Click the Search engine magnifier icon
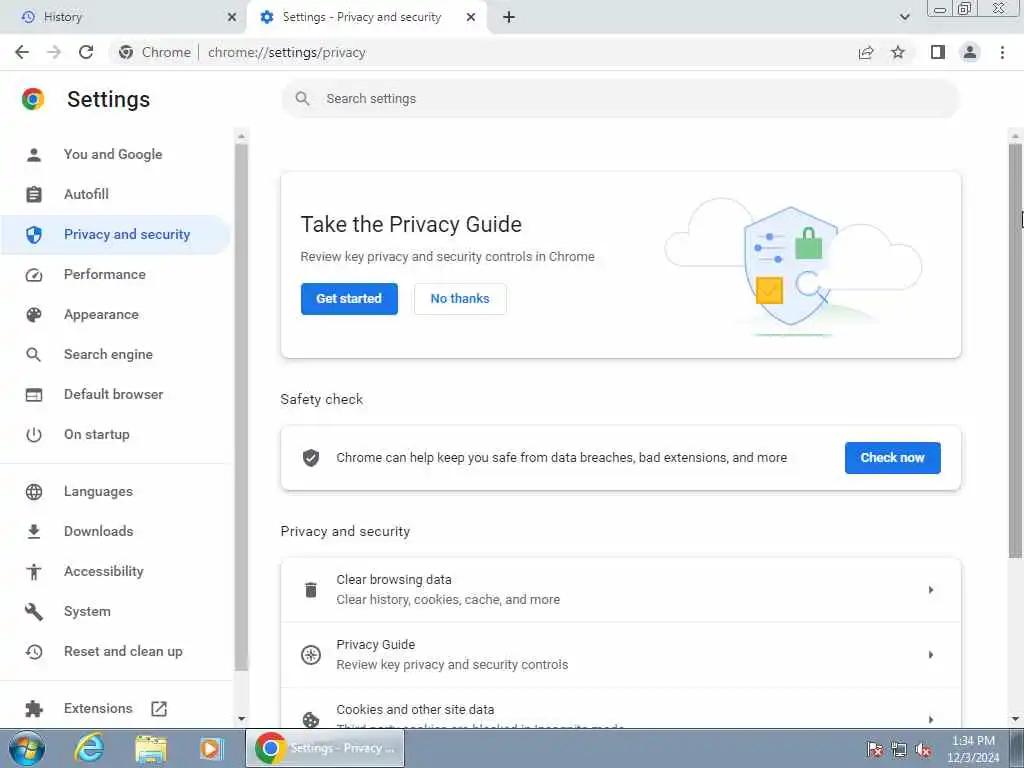This screenshot has height=768, width=1024. click(34, 355)
